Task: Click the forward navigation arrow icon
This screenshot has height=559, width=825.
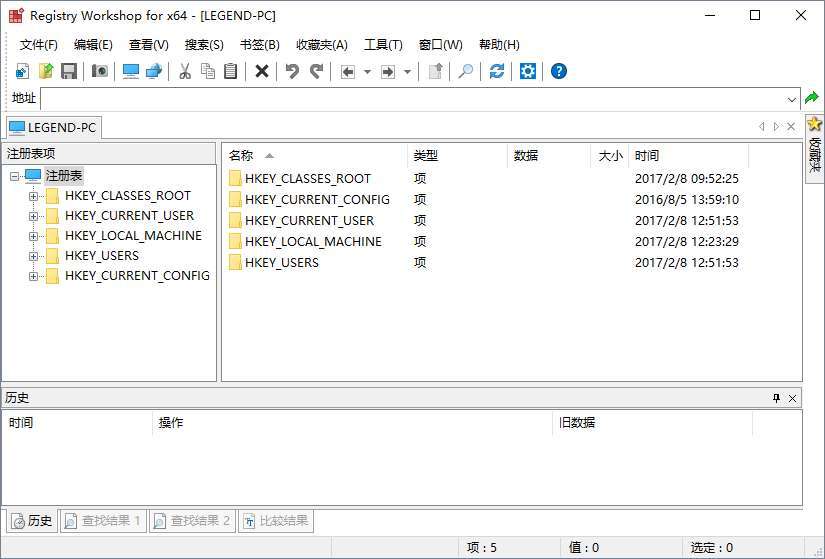Action: (x=388, y=72)
